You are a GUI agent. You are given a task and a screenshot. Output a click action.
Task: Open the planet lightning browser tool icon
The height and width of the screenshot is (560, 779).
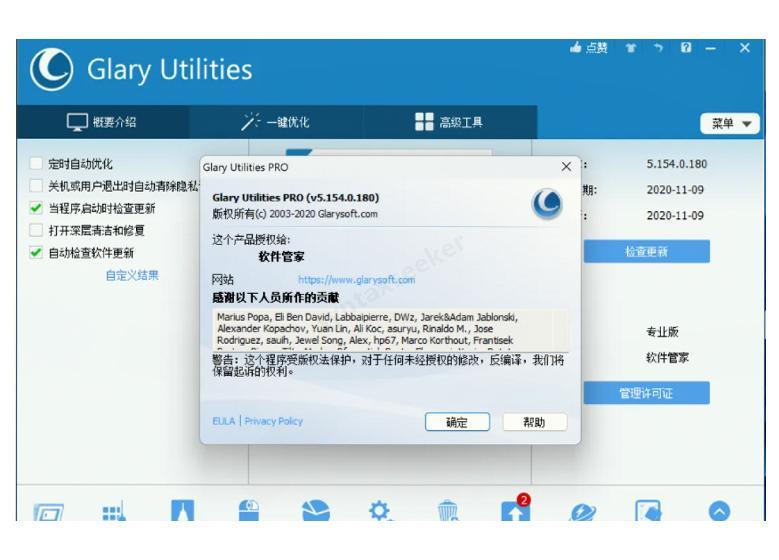[x=583, y=511]
